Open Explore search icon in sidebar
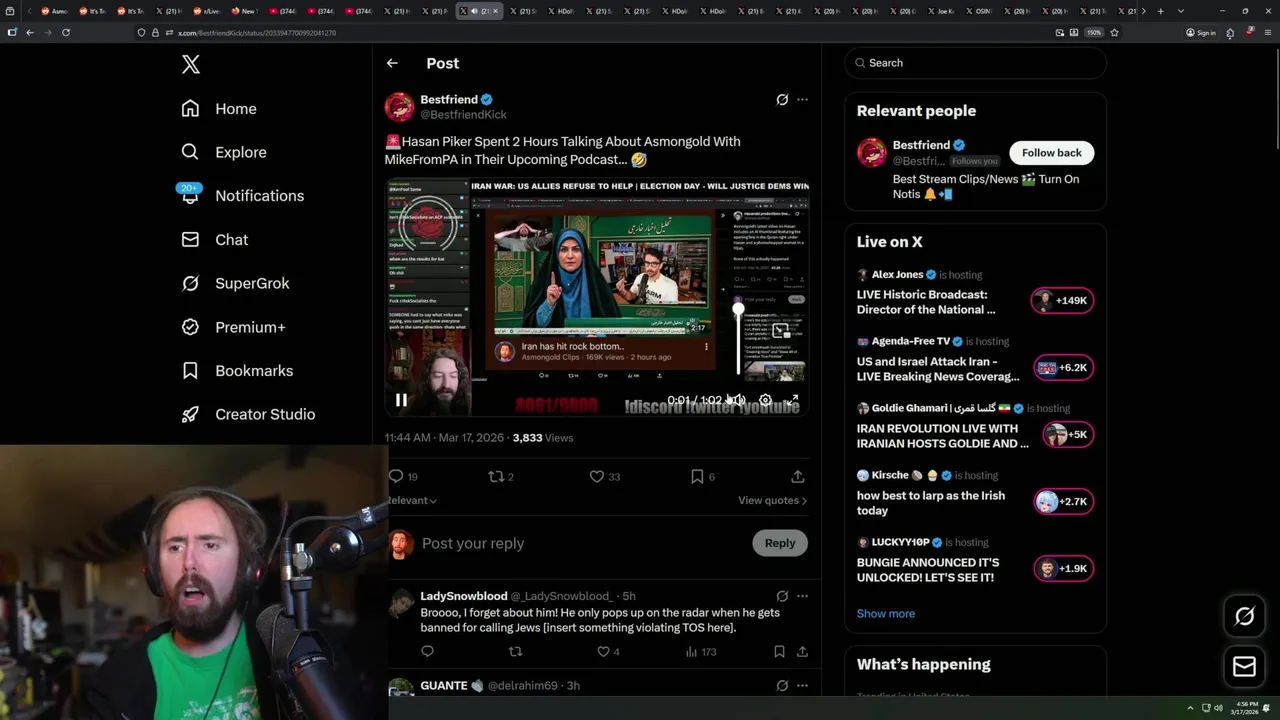The image size is (1280, 720). 190,152
